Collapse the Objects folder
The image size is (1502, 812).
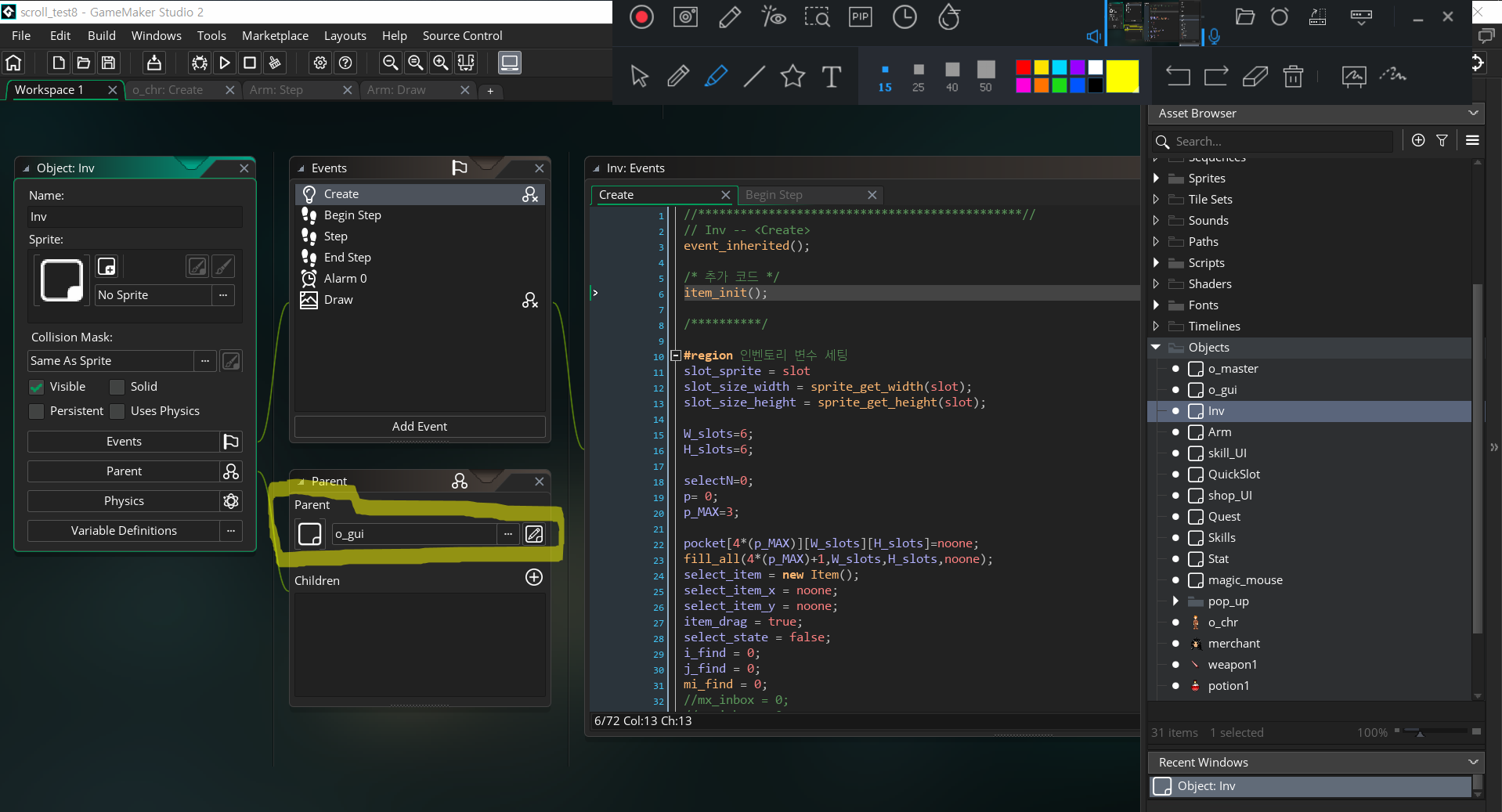click(1156, 347)
